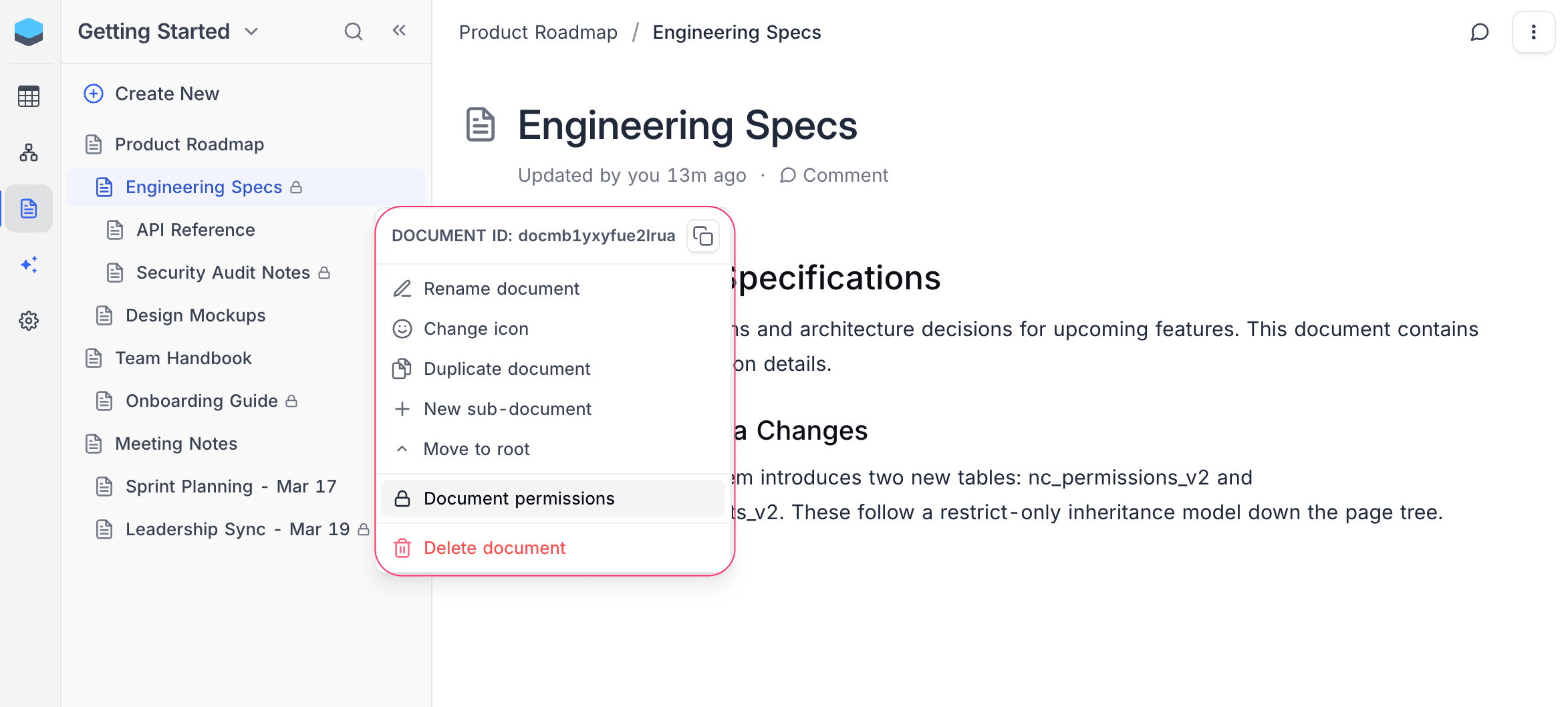
Task: Select the workflow diagram icon in sidebar
Action: 29,152
